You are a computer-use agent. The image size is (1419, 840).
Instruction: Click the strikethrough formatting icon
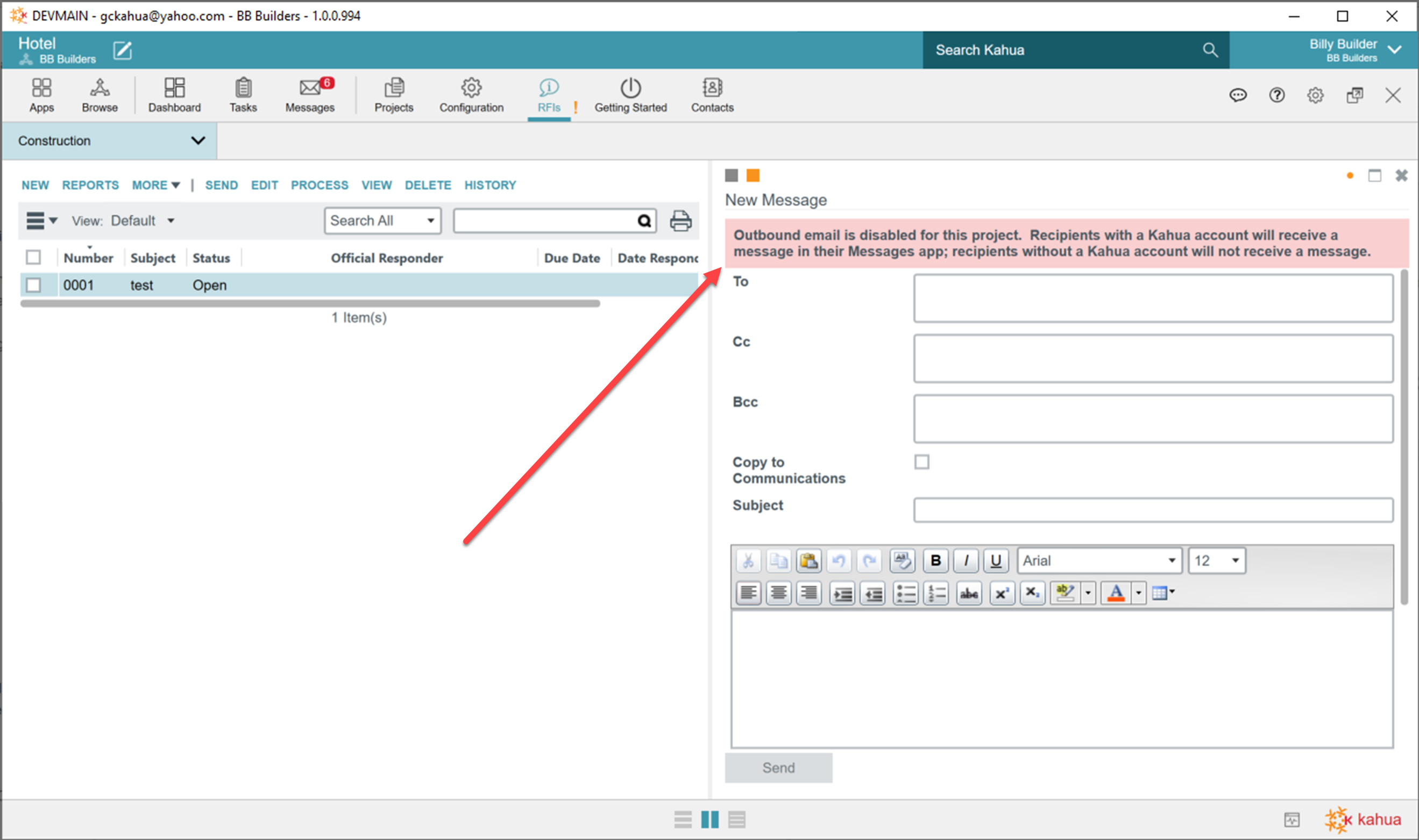click(x=968, y=593)
